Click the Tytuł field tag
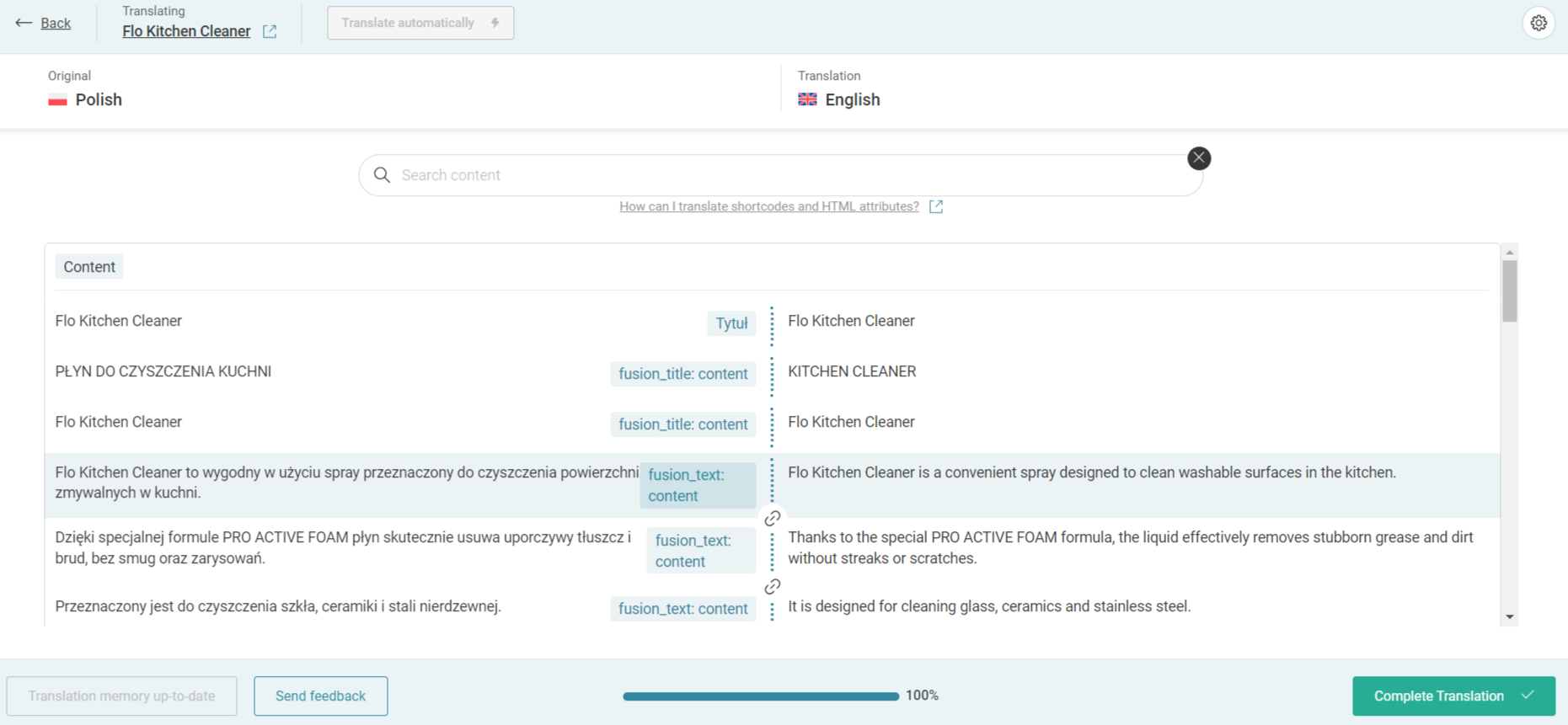The height and width of the screenshot is (725, 1568). pyautogui.click(x=731, y=323)
